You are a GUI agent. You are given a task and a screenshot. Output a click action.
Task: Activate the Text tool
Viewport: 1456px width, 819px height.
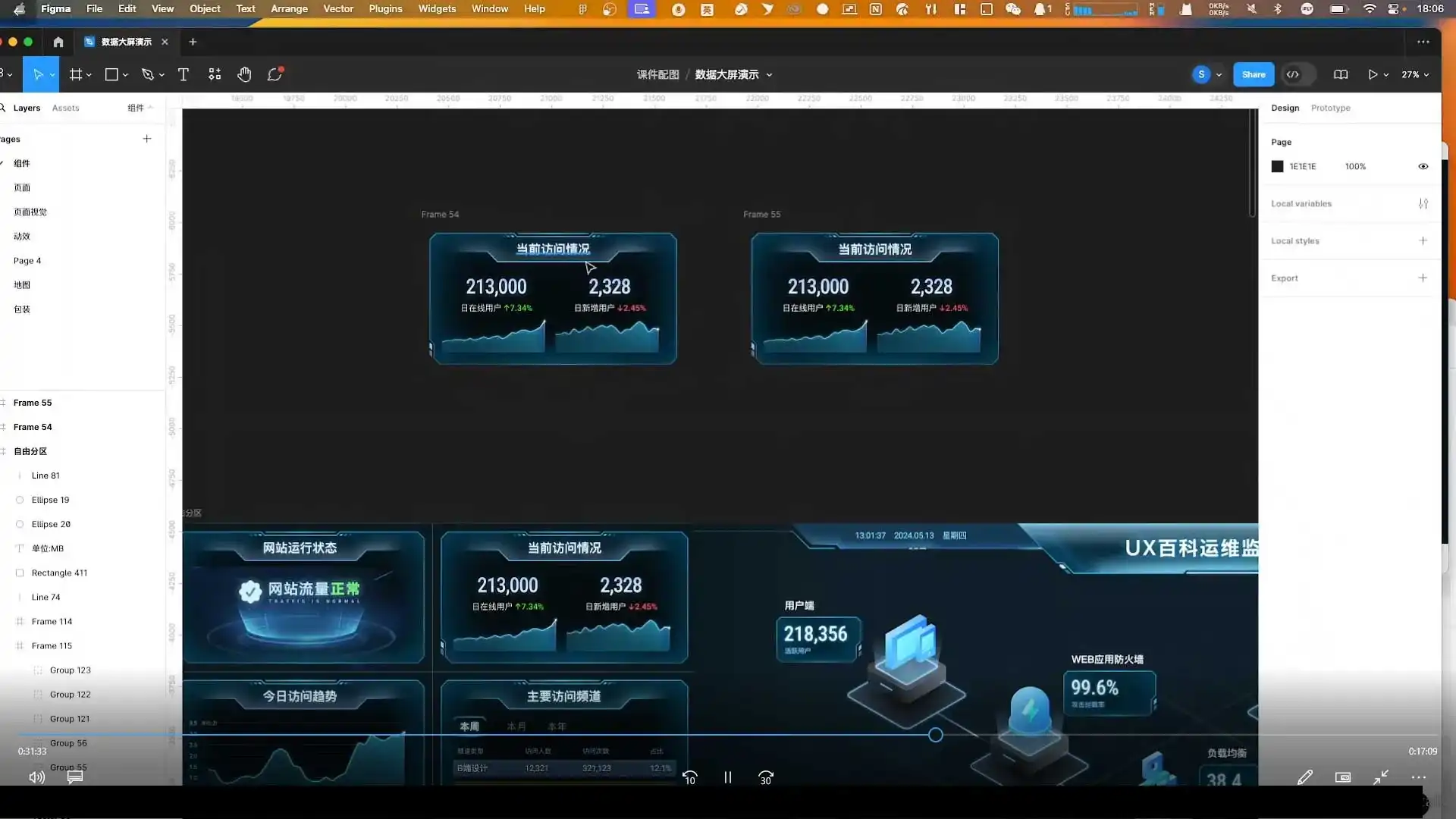click(183, 74)
